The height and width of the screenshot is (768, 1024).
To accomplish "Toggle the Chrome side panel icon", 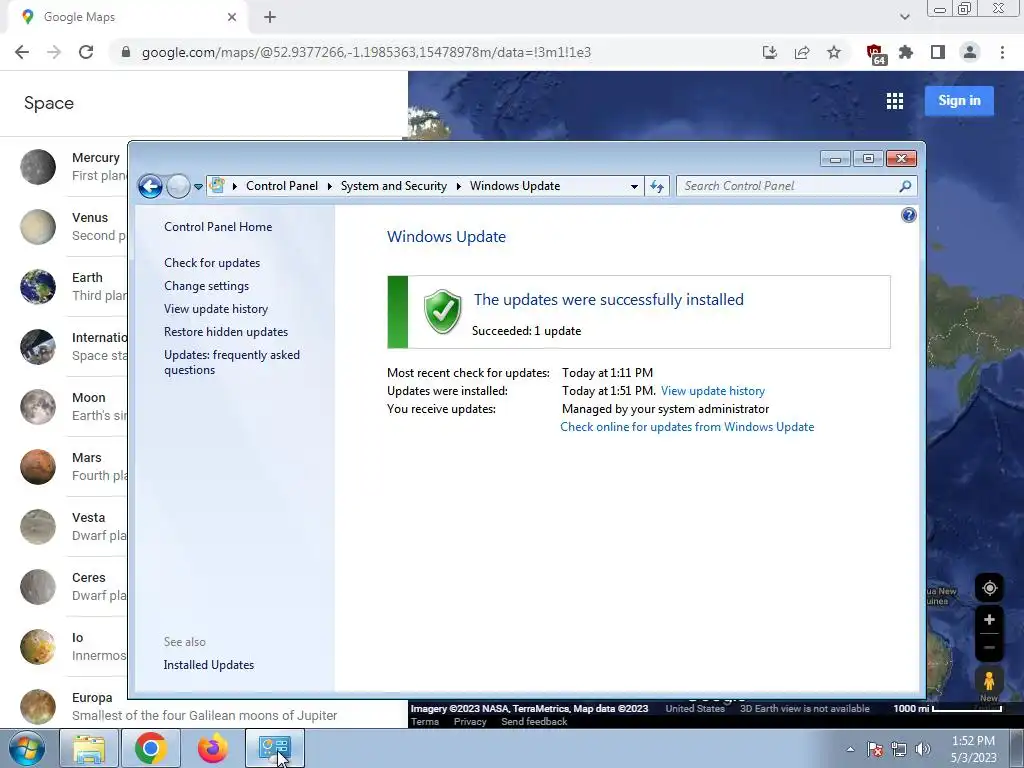I will [938, 52].
